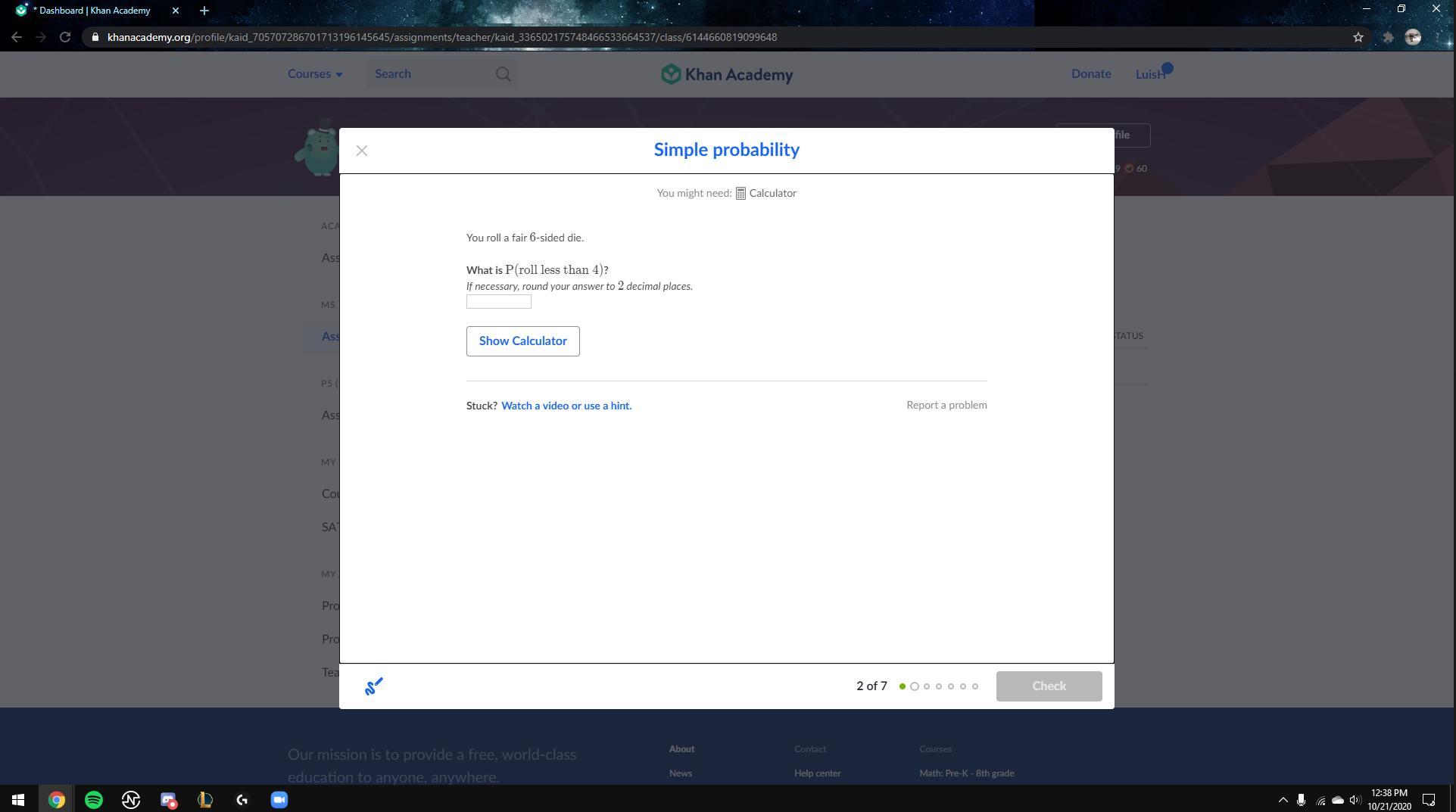Open the LuisH user menu

(x=1151, y=74)
